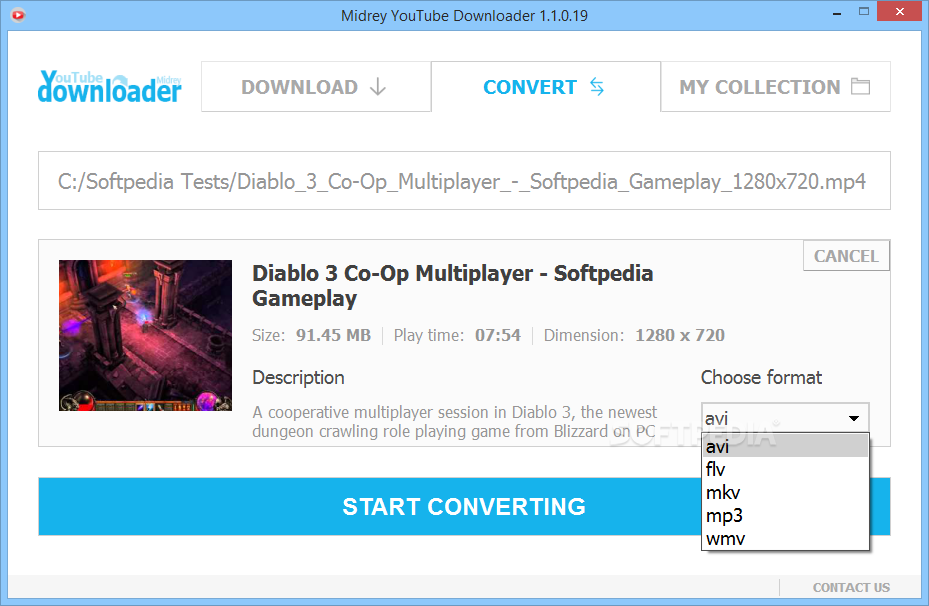This screenshot has height=606, width=929.
Task: Click the app icon in the title bar
Action: pos(18,15)
